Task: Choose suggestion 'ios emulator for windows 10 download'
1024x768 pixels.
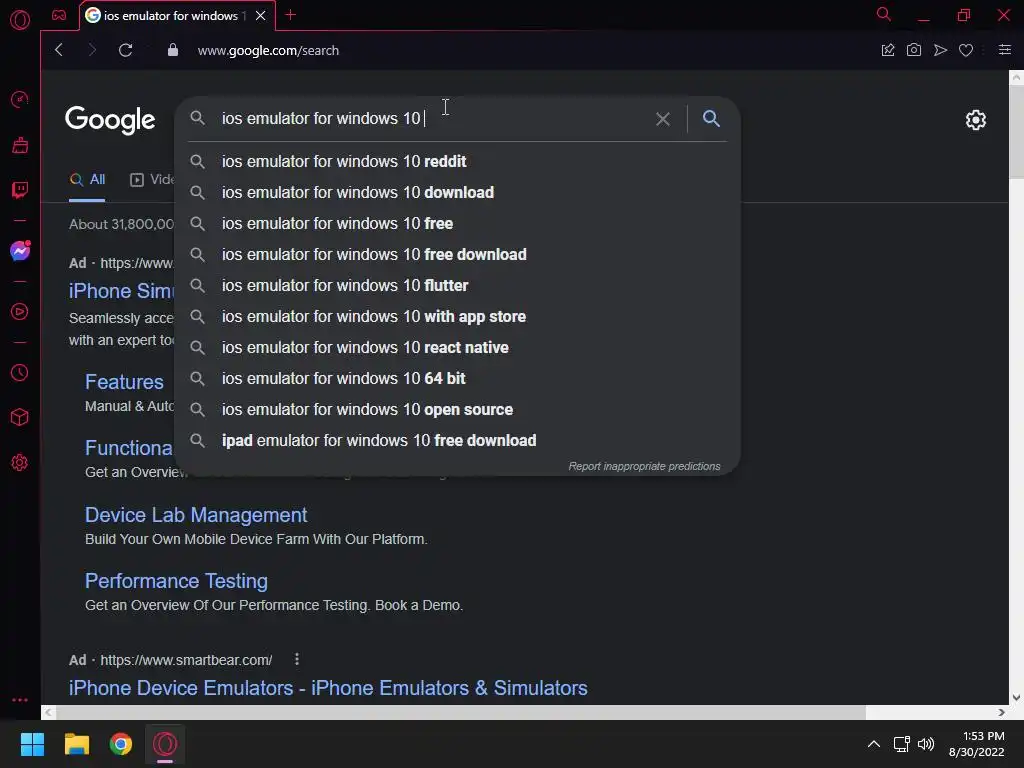Action: point(457,193)
